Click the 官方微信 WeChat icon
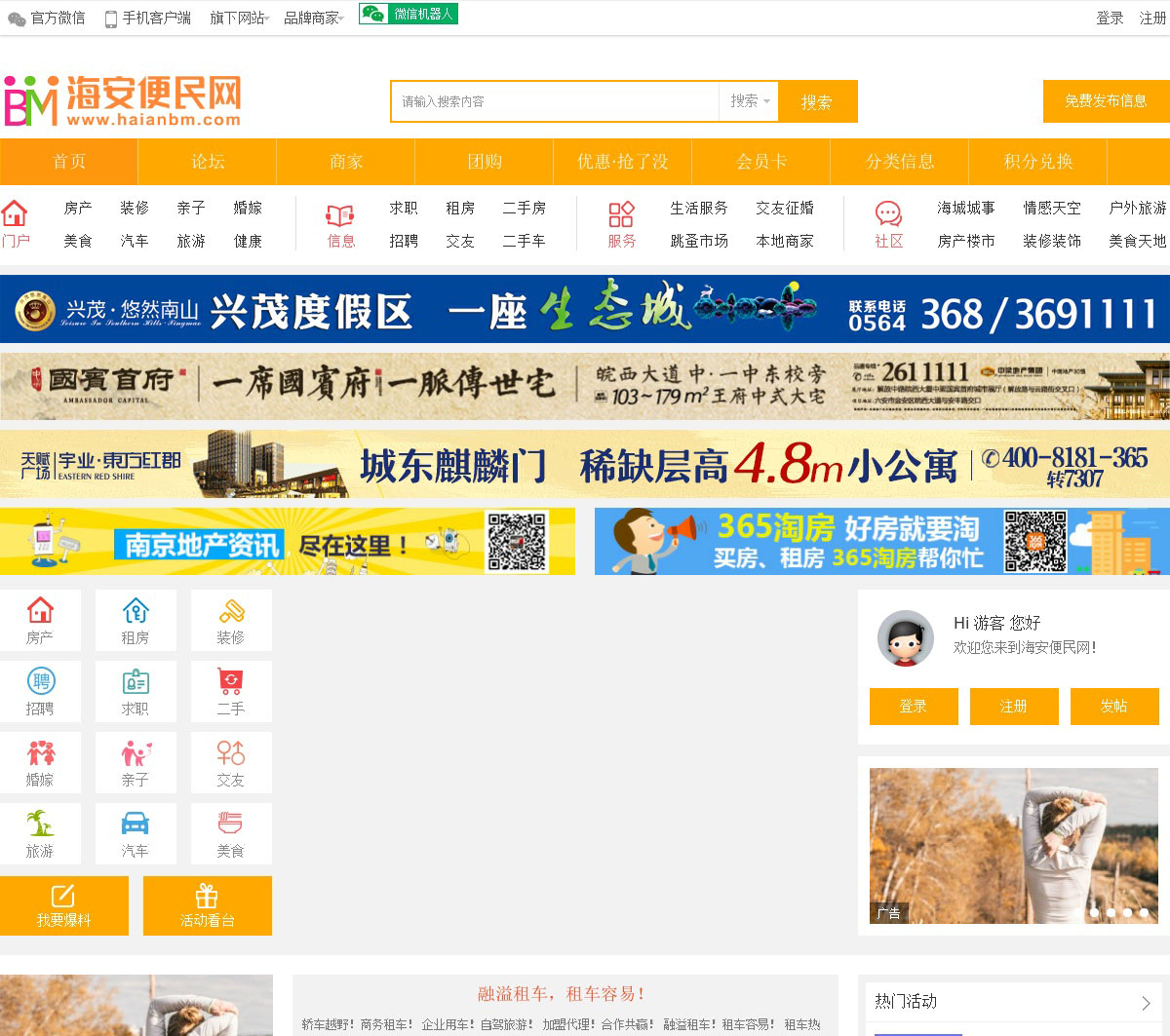 coord(17,19)
